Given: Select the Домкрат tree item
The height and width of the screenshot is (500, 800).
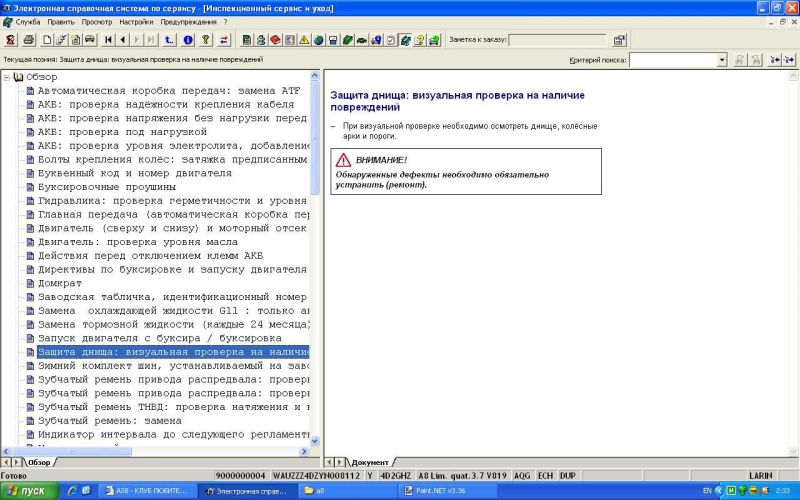Looking at the screenshot, I should (59, 283).
